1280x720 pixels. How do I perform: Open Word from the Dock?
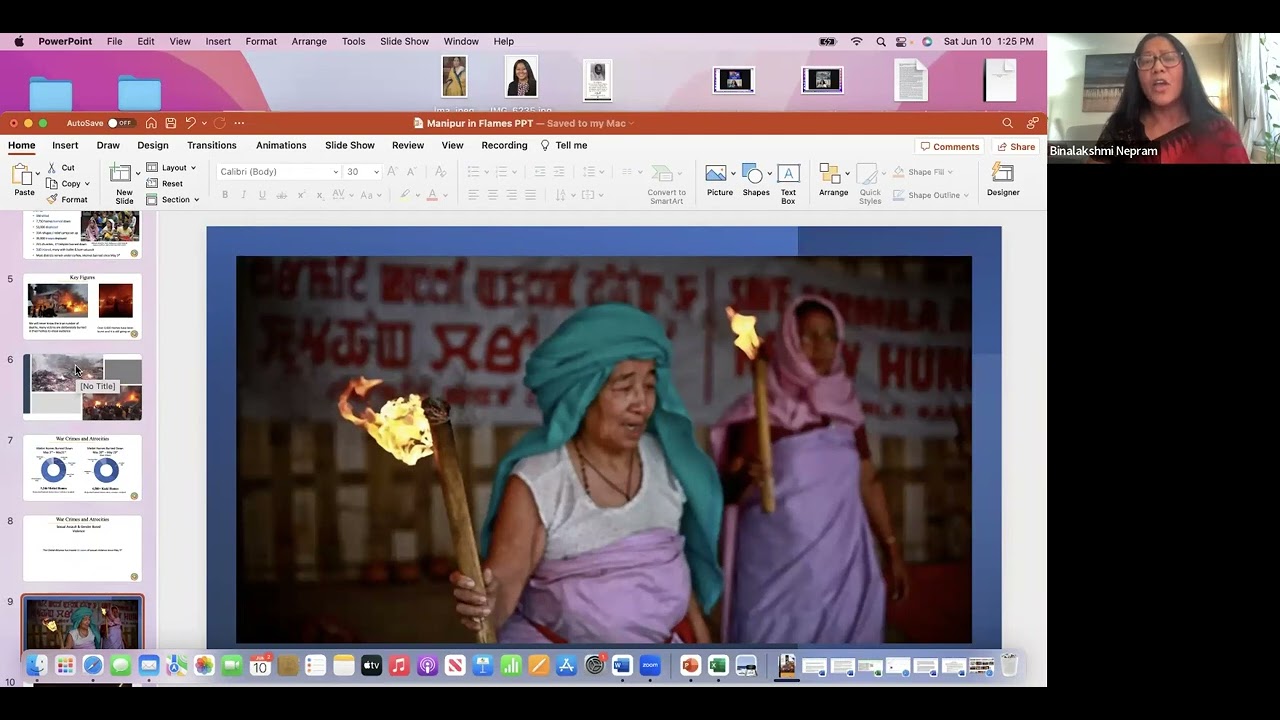click(622, 665)
